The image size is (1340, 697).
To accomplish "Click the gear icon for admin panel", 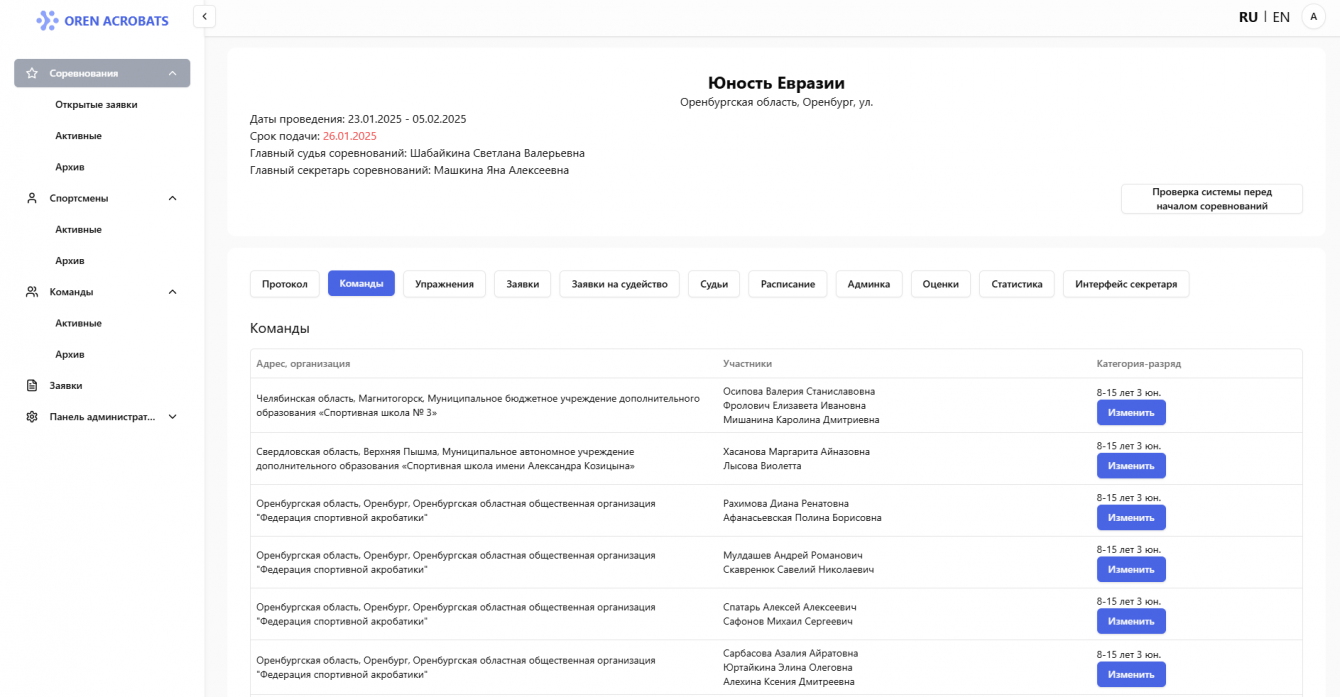I will [32, 417].
